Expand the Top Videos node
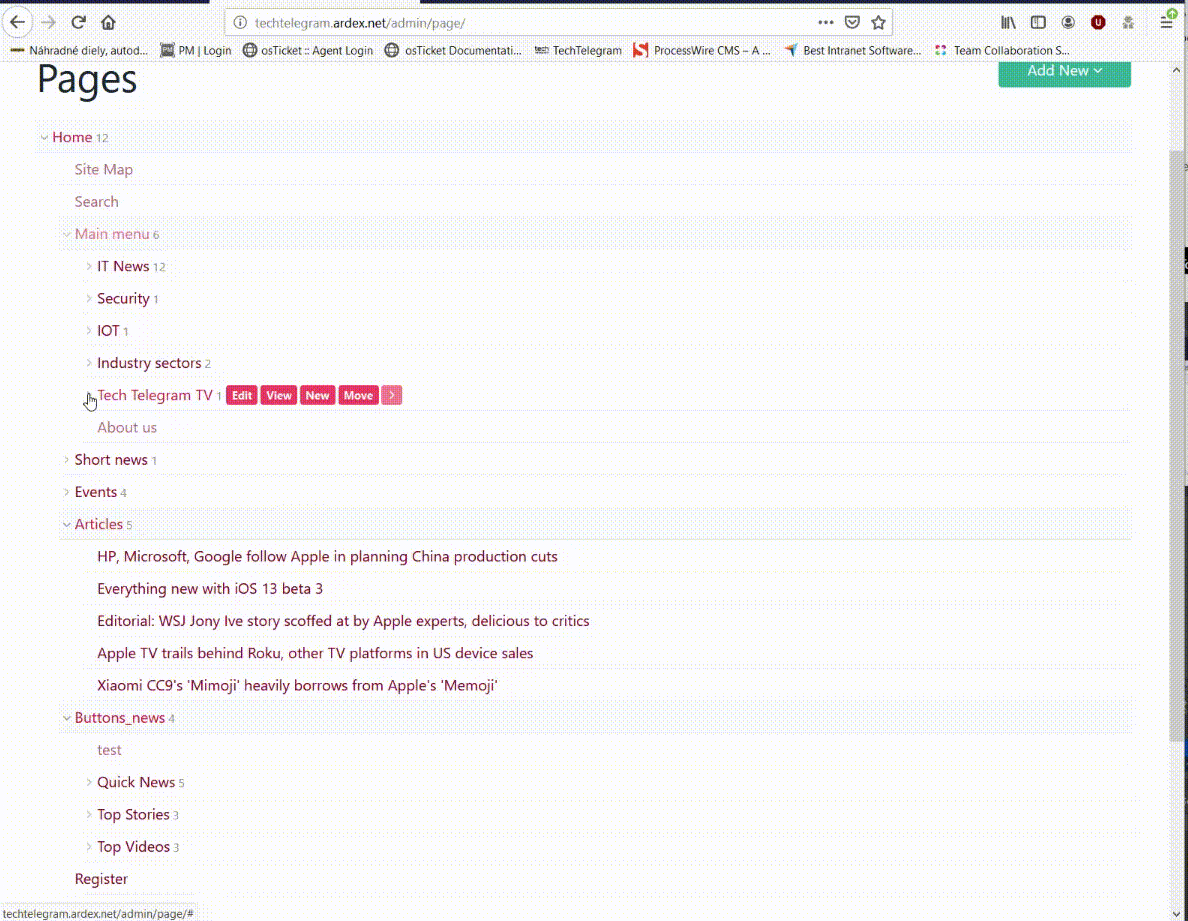 pyautogui.click(x=89, y=847)
